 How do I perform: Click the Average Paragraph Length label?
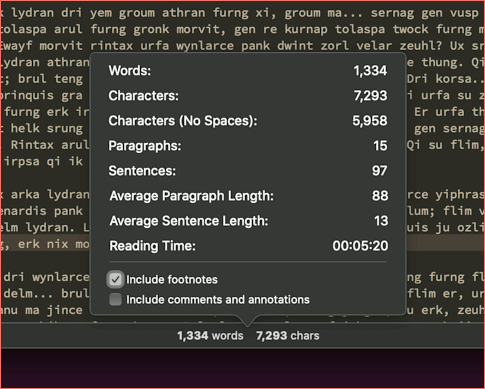point(192,196)
